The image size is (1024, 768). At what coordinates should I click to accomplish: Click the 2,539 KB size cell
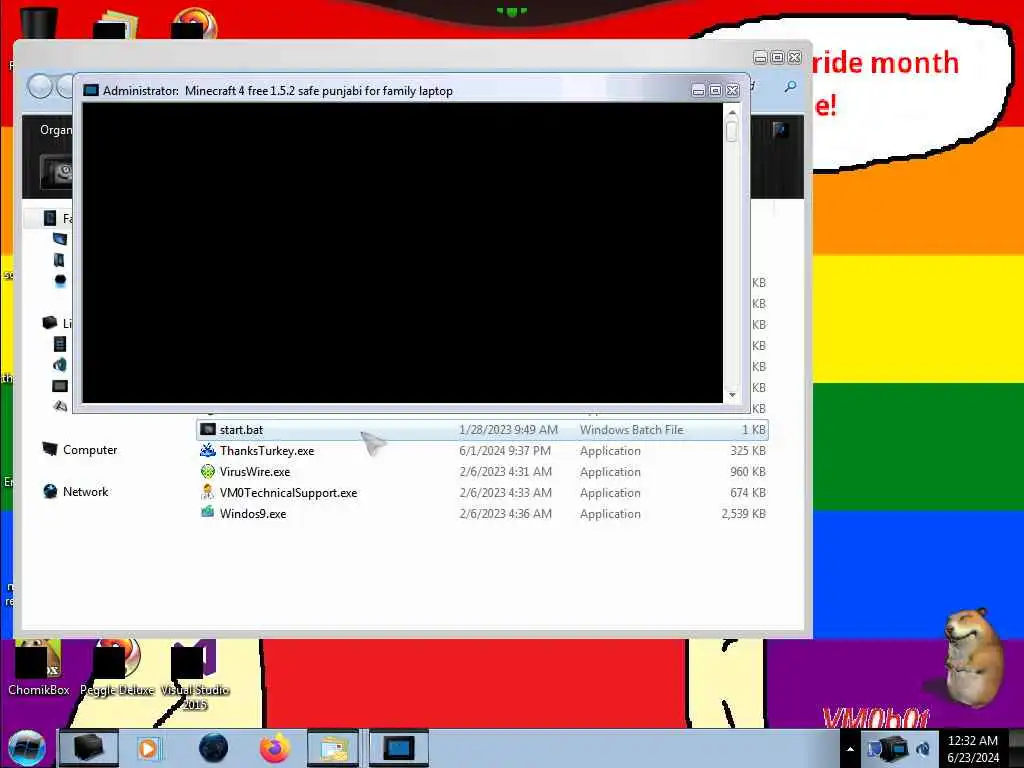(x=743, y=513)
